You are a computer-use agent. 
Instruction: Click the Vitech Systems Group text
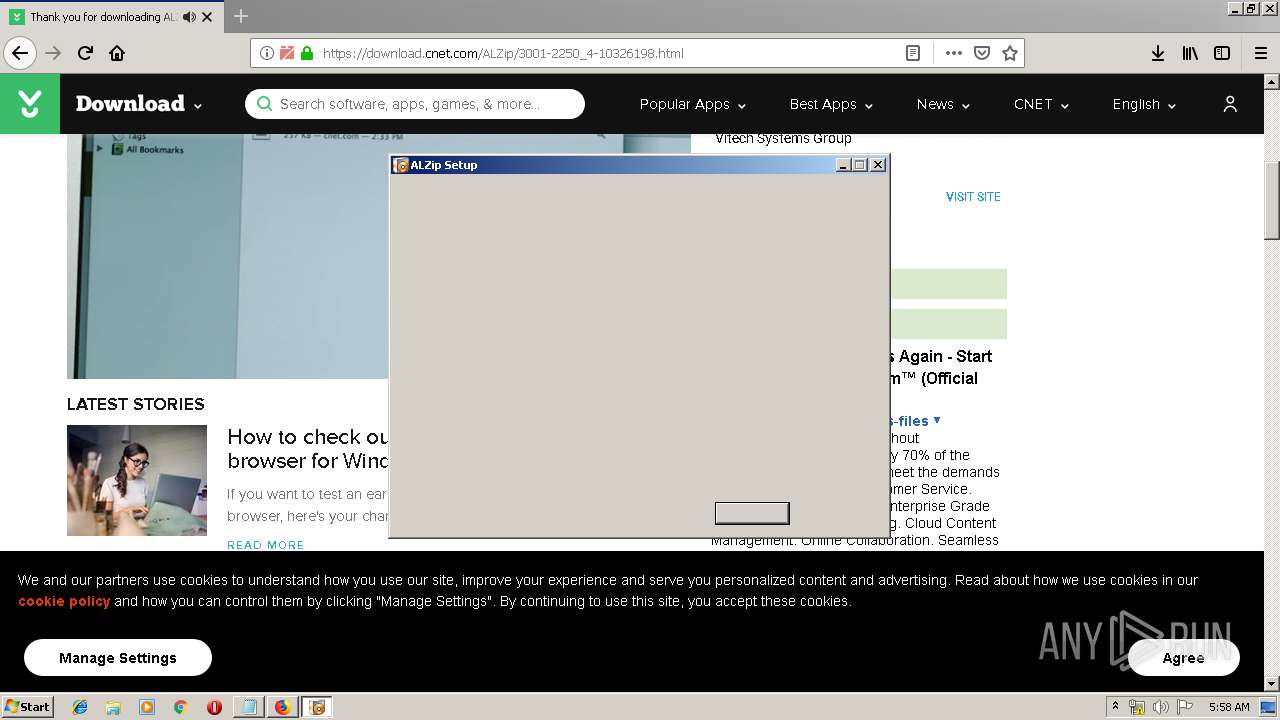(x=783, y=138)
